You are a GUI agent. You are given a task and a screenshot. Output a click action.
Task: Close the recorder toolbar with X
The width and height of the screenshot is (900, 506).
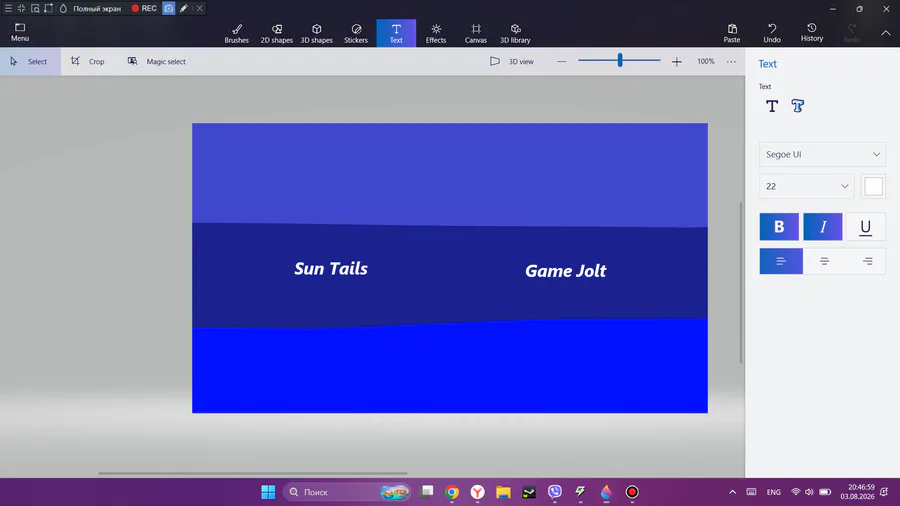tap(199, 8)
